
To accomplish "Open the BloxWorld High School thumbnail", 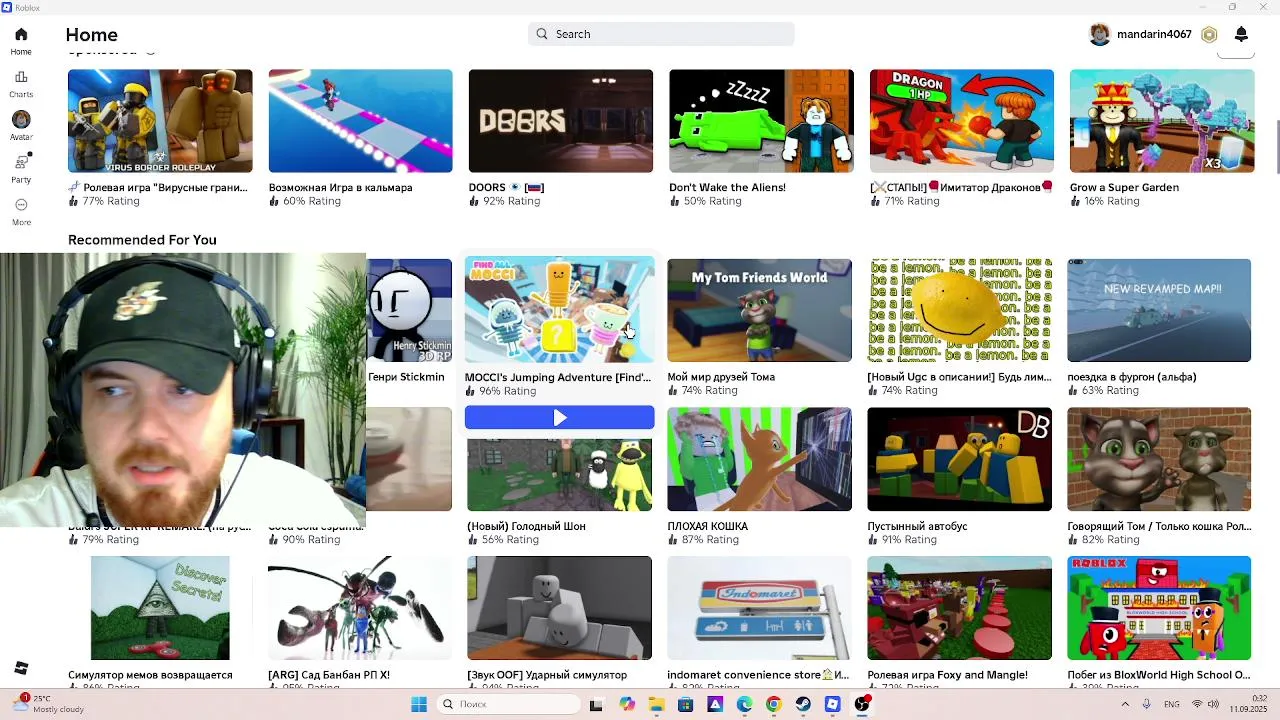I will click(1159, 608).
